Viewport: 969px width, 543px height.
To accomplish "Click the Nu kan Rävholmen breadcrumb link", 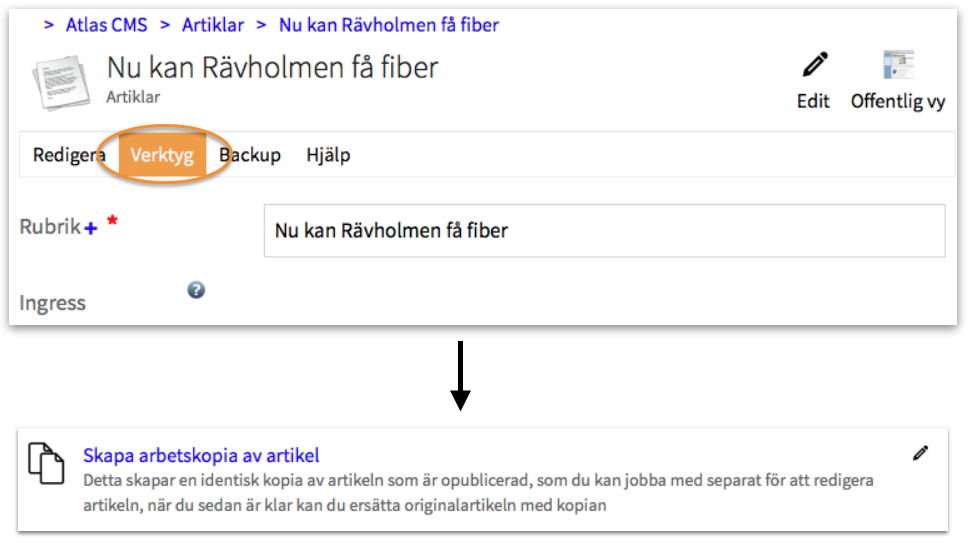I will (389, 25).
